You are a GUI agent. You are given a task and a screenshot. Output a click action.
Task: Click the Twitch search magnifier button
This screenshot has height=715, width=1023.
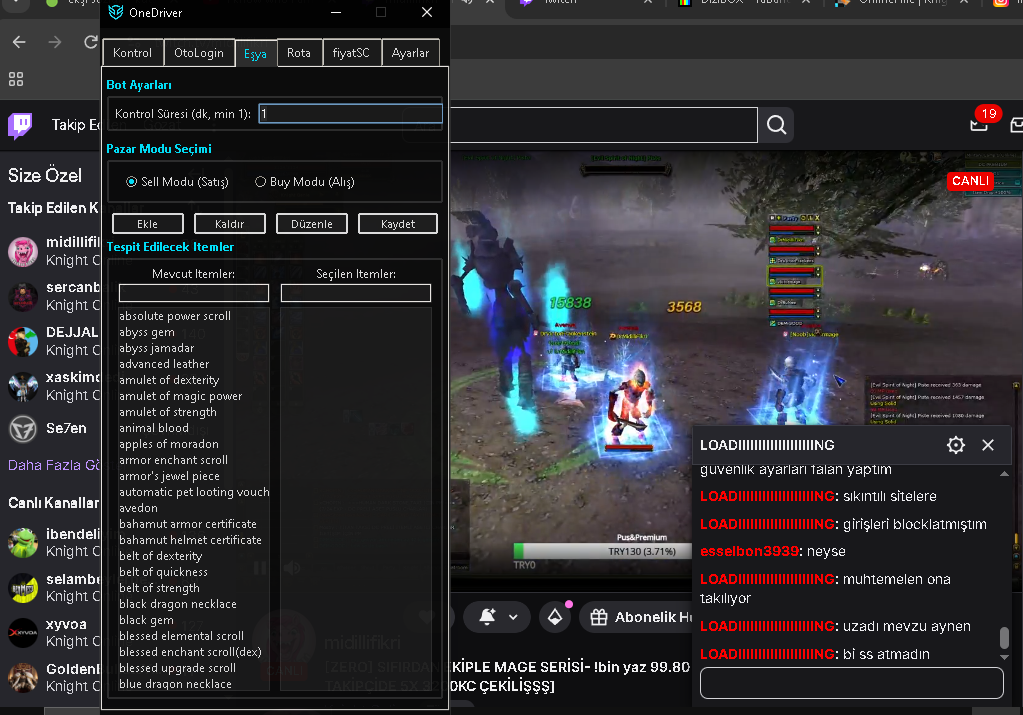coord(776,125)
